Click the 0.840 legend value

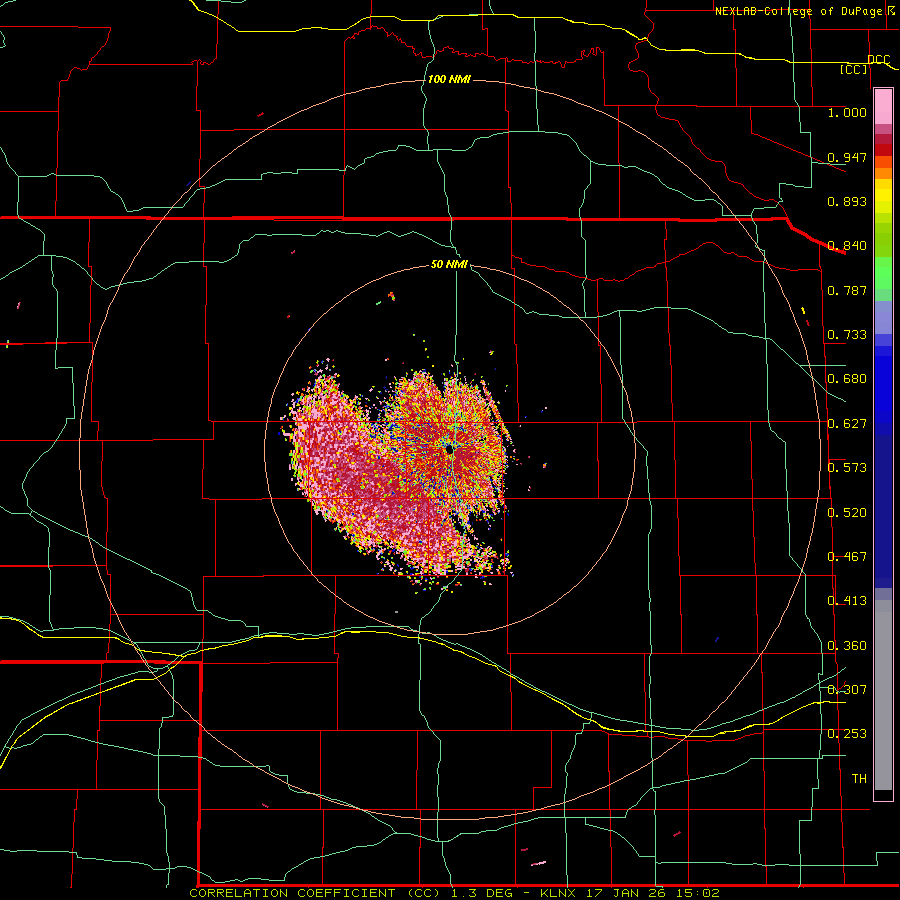(x=847, y=246)
